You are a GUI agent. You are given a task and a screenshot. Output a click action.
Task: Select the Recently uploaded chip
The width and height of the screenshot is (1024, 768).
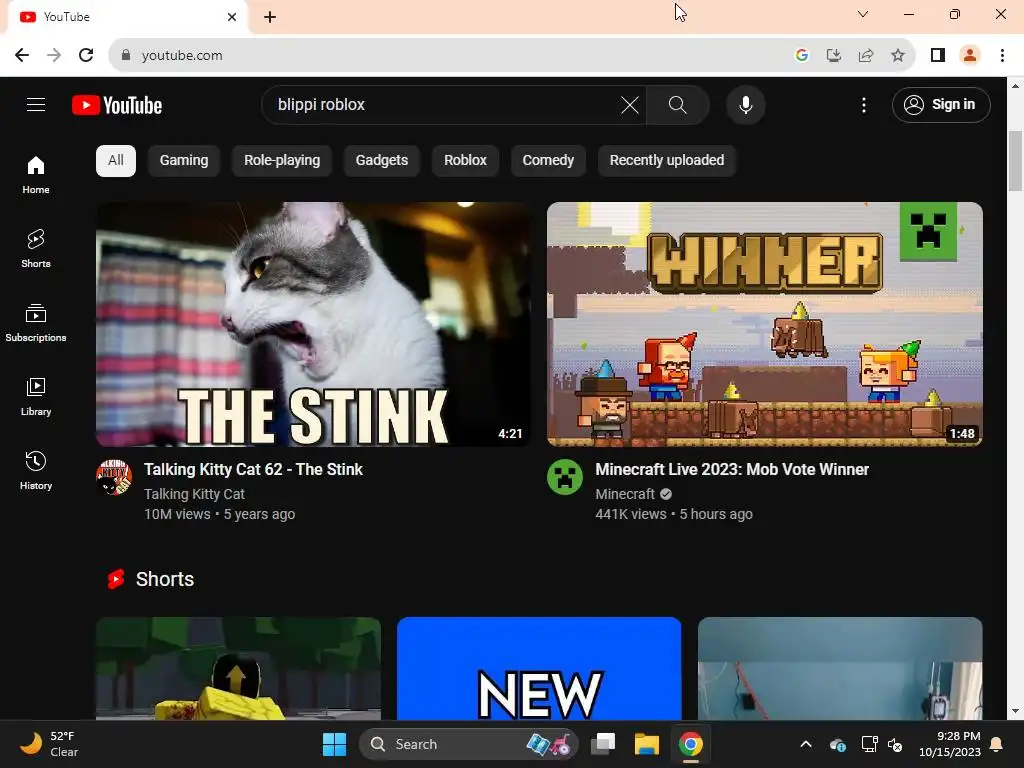pyautogui.click(x=667, y=161)
